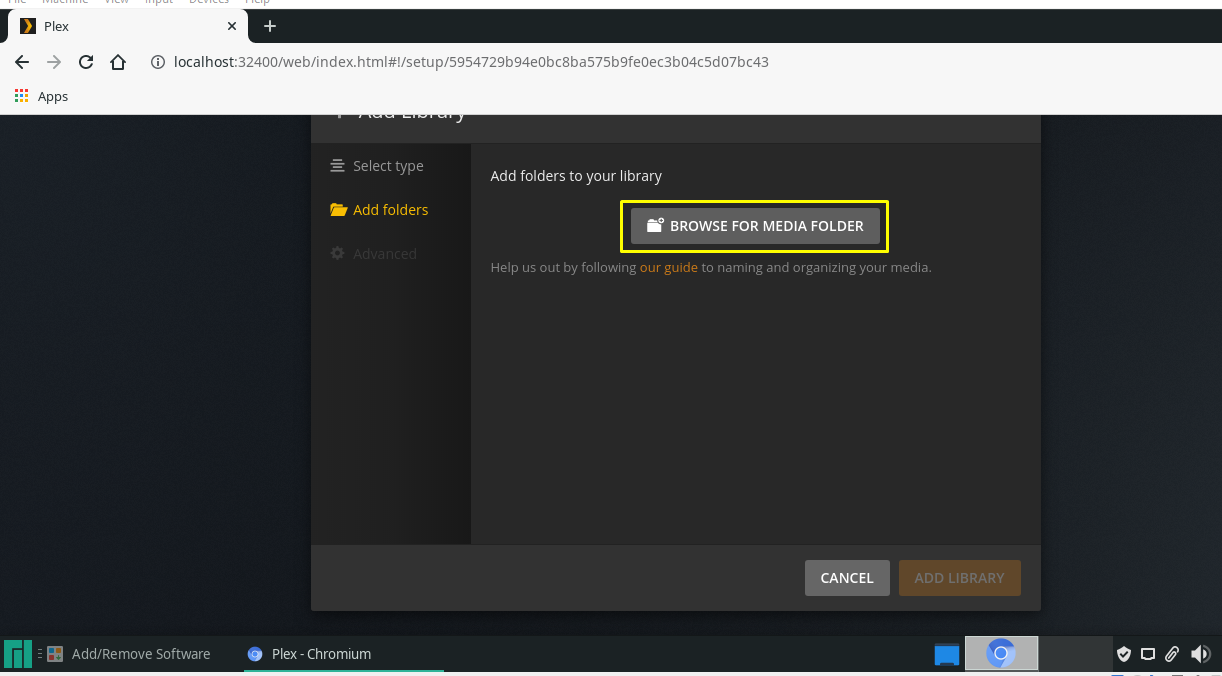Open a new browser tab

(x=269, y=26)
